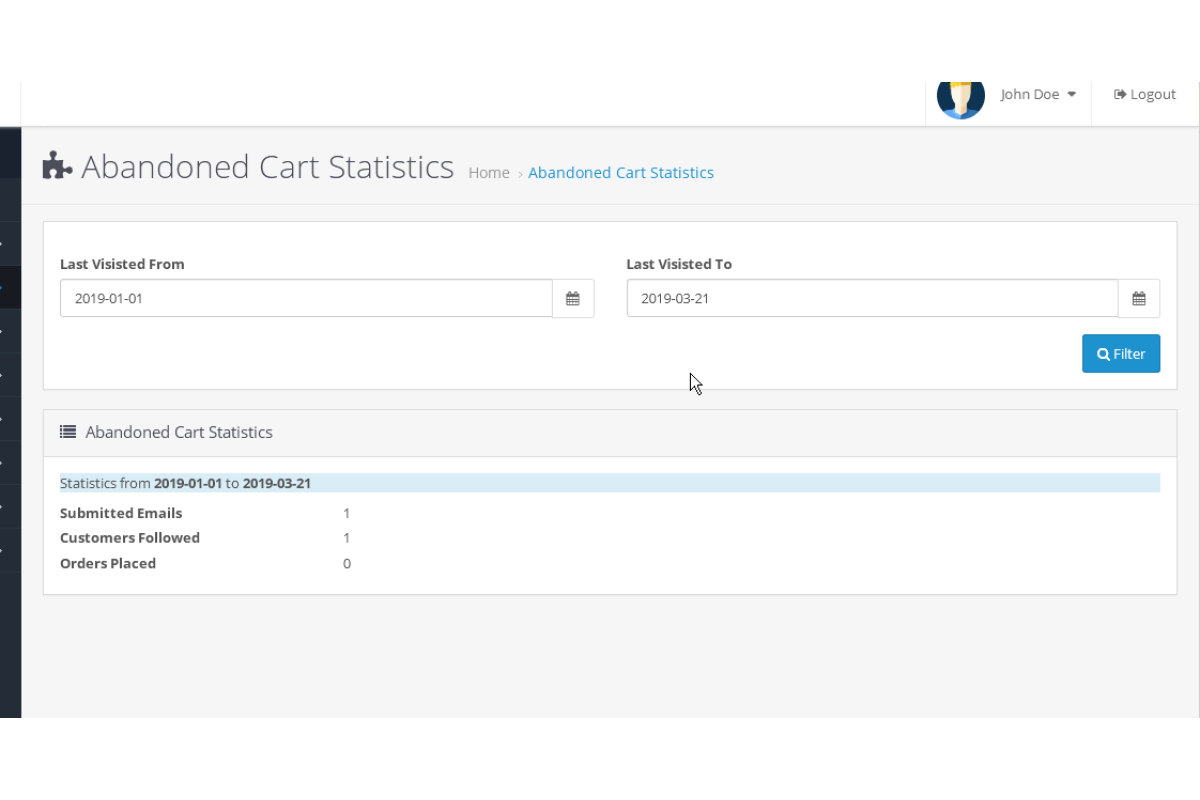Click the Submitted Emails statistic label

tap(121, 513)
